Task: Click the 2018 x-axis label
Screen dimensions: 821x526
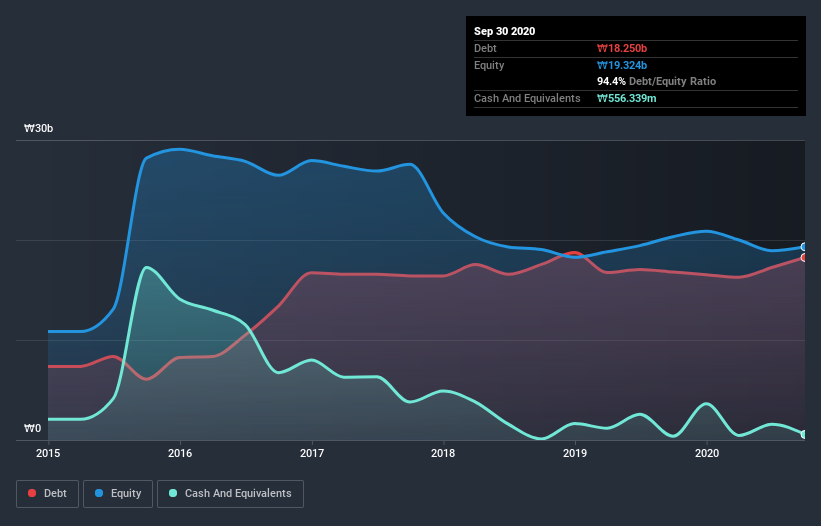Action: tap(443, 453)
